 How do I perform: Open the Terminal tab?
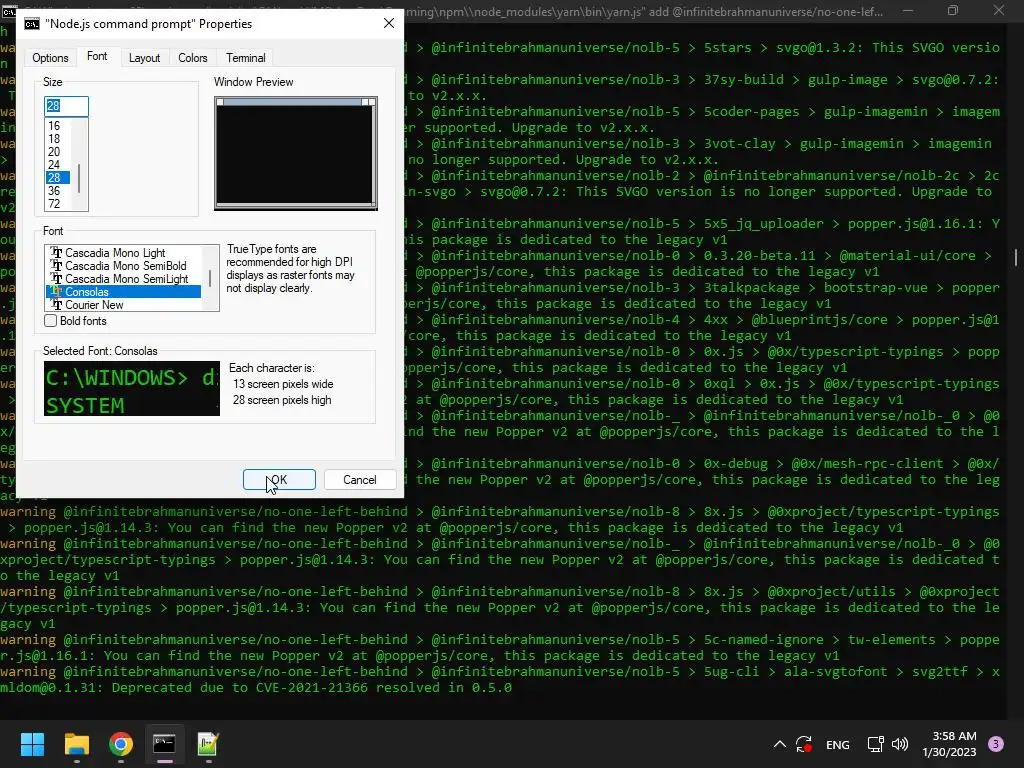click(x=246, y=57)
